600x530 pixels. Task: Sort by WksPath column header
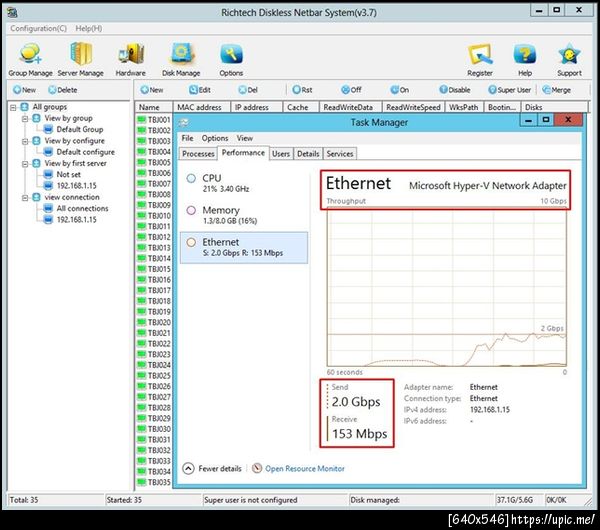click(x=464, y=108)
